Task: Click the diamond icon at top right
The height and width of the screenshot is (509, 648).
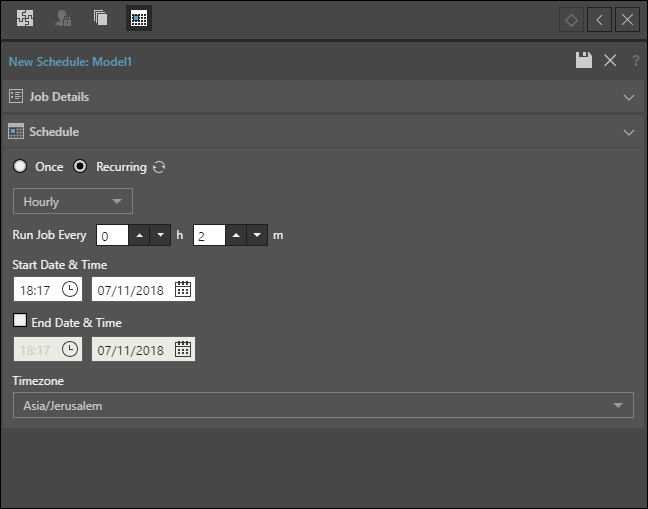Action: [x=572, y=20]
